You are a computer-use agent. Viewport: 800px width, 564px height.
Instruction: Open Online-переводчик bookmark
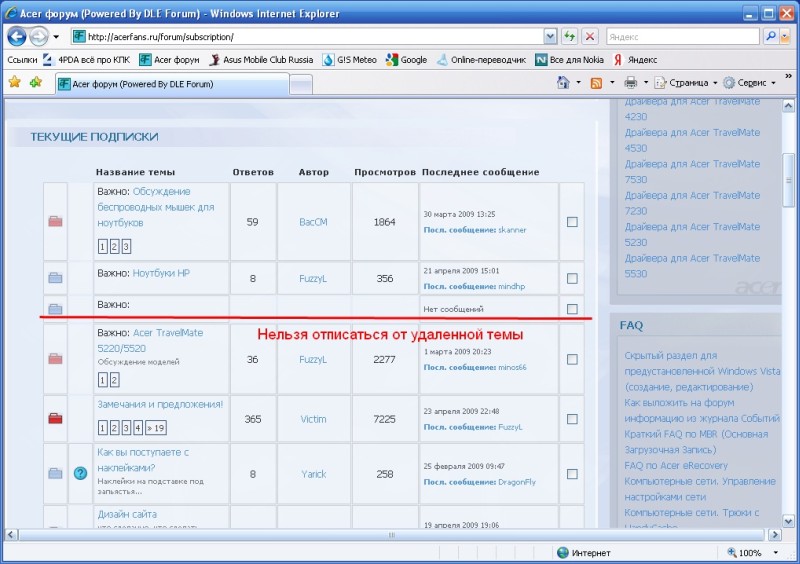tap(482, 60)
